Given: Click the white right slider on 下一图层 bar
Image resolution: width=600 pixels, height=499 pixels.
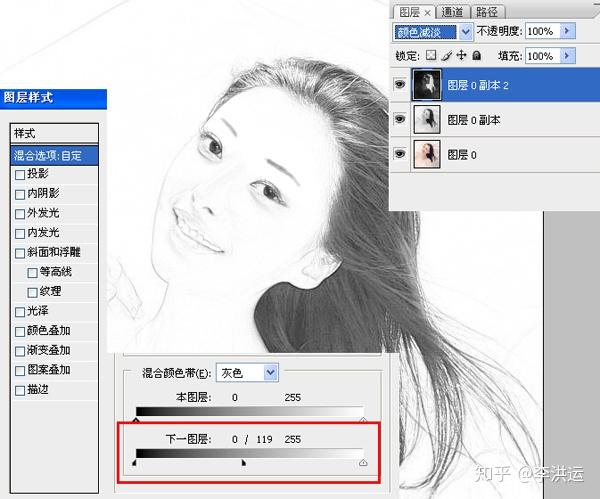Looking at the screenshot, I should pyautogui.click(x=363, y=463).
